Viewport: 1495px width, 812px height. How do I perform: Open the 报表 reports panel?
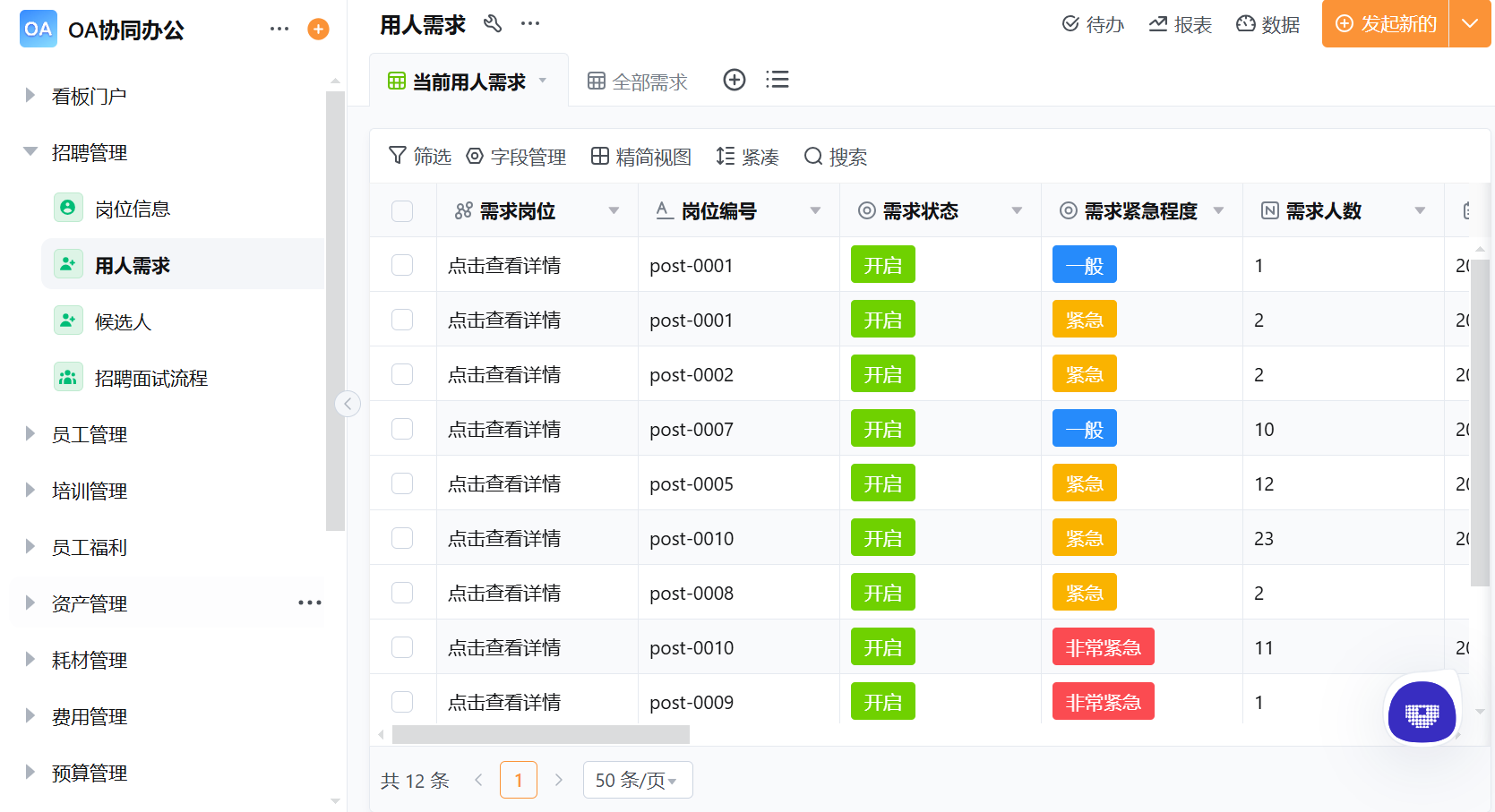pos(1180,24)
